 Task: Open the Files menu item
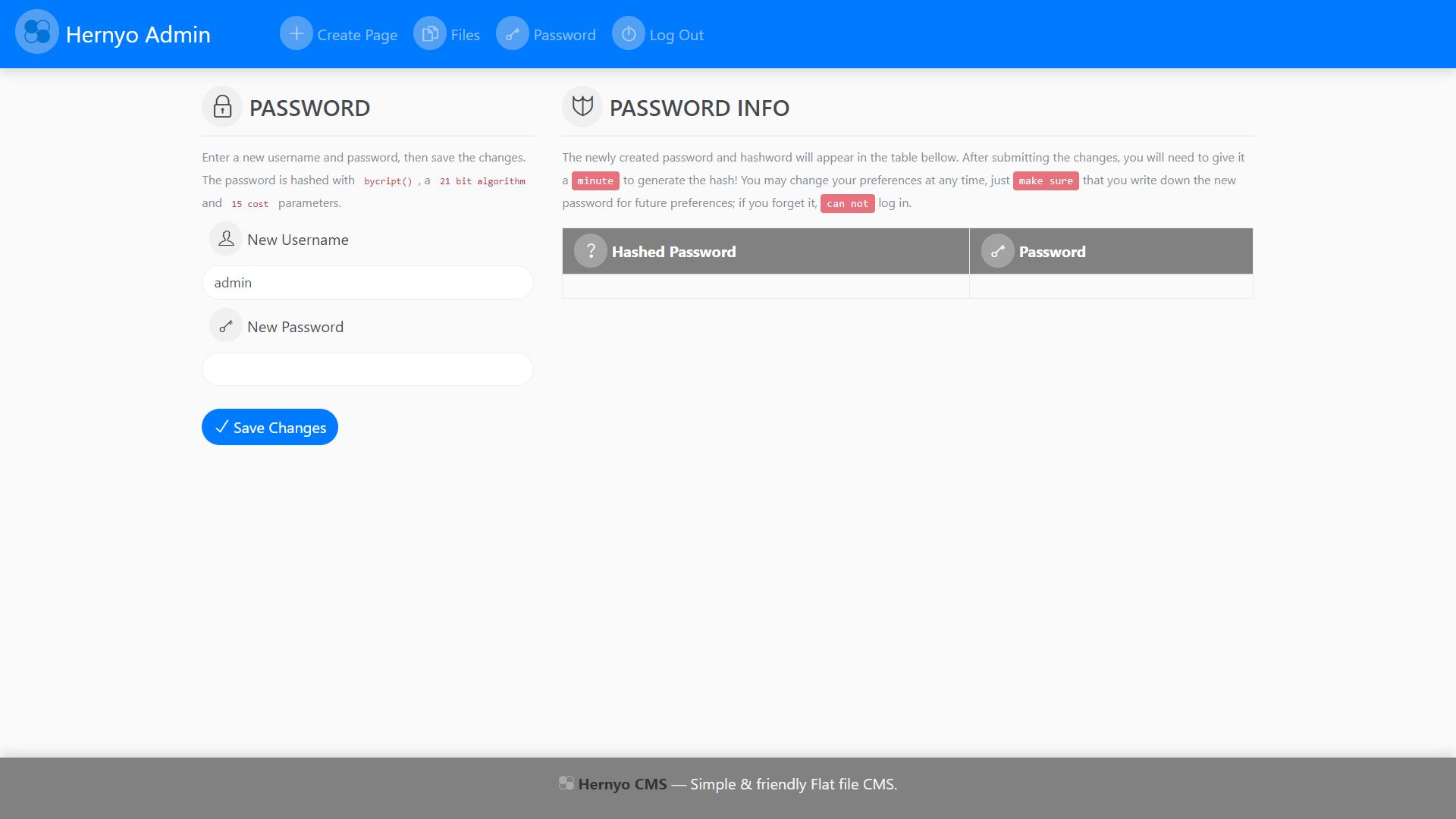click(465, 35)
